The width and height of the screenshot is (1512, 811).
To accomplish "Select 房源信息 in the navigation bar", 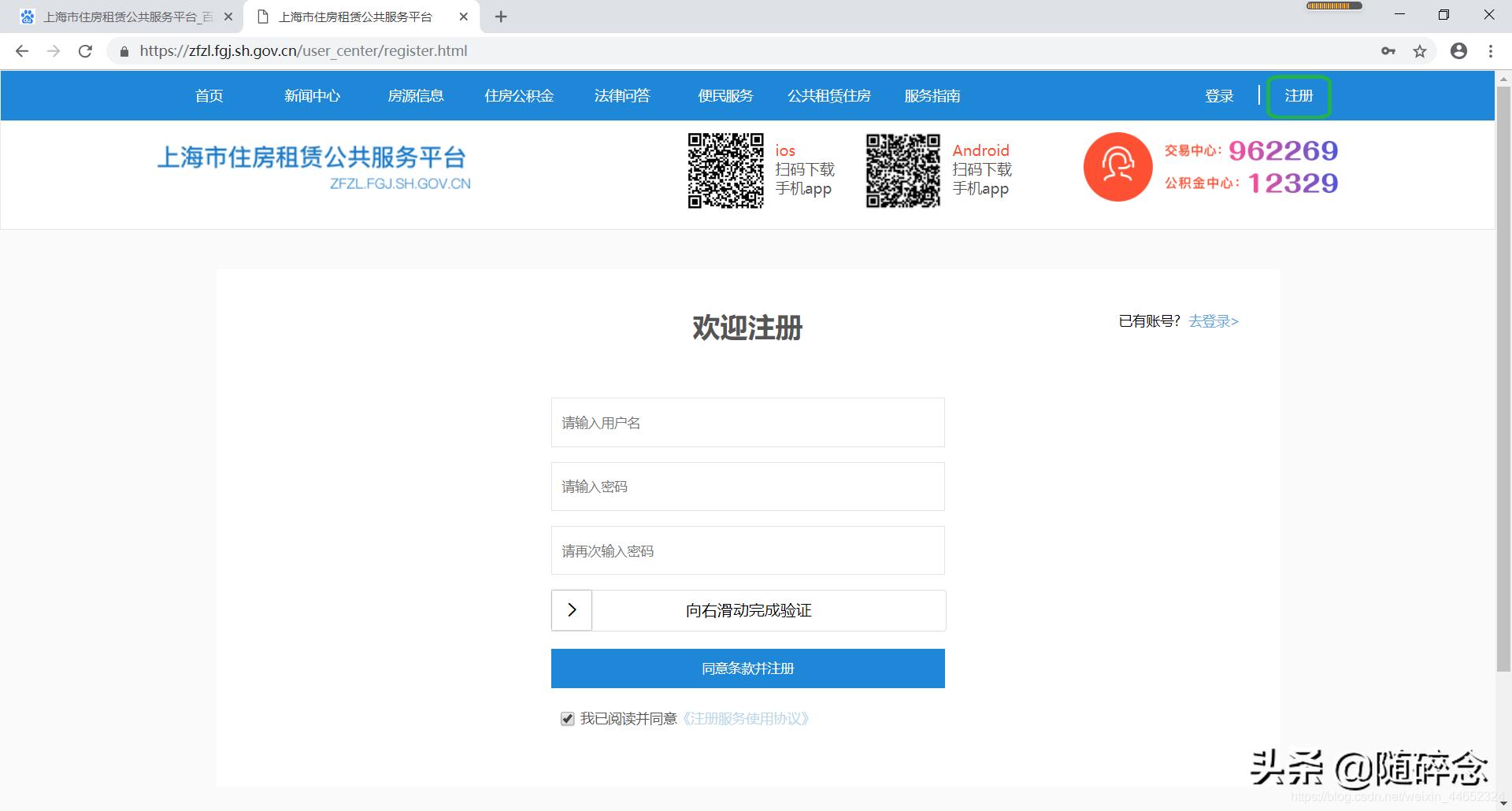I will coord(416,95).
